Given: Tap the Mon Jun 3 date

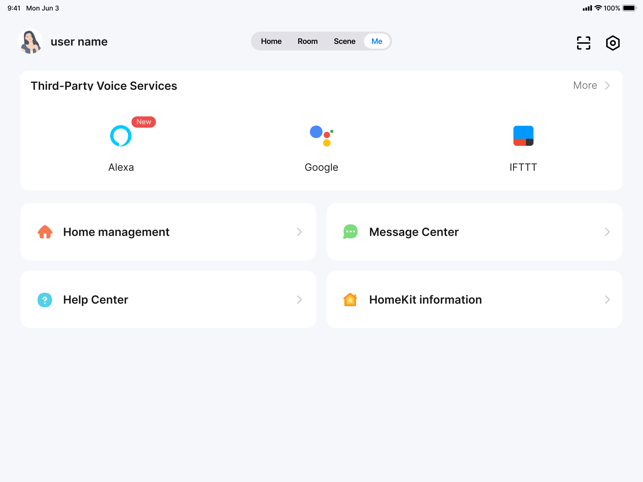Looking at the screenshot, I should pyautogui.click(x=43, y=8).
